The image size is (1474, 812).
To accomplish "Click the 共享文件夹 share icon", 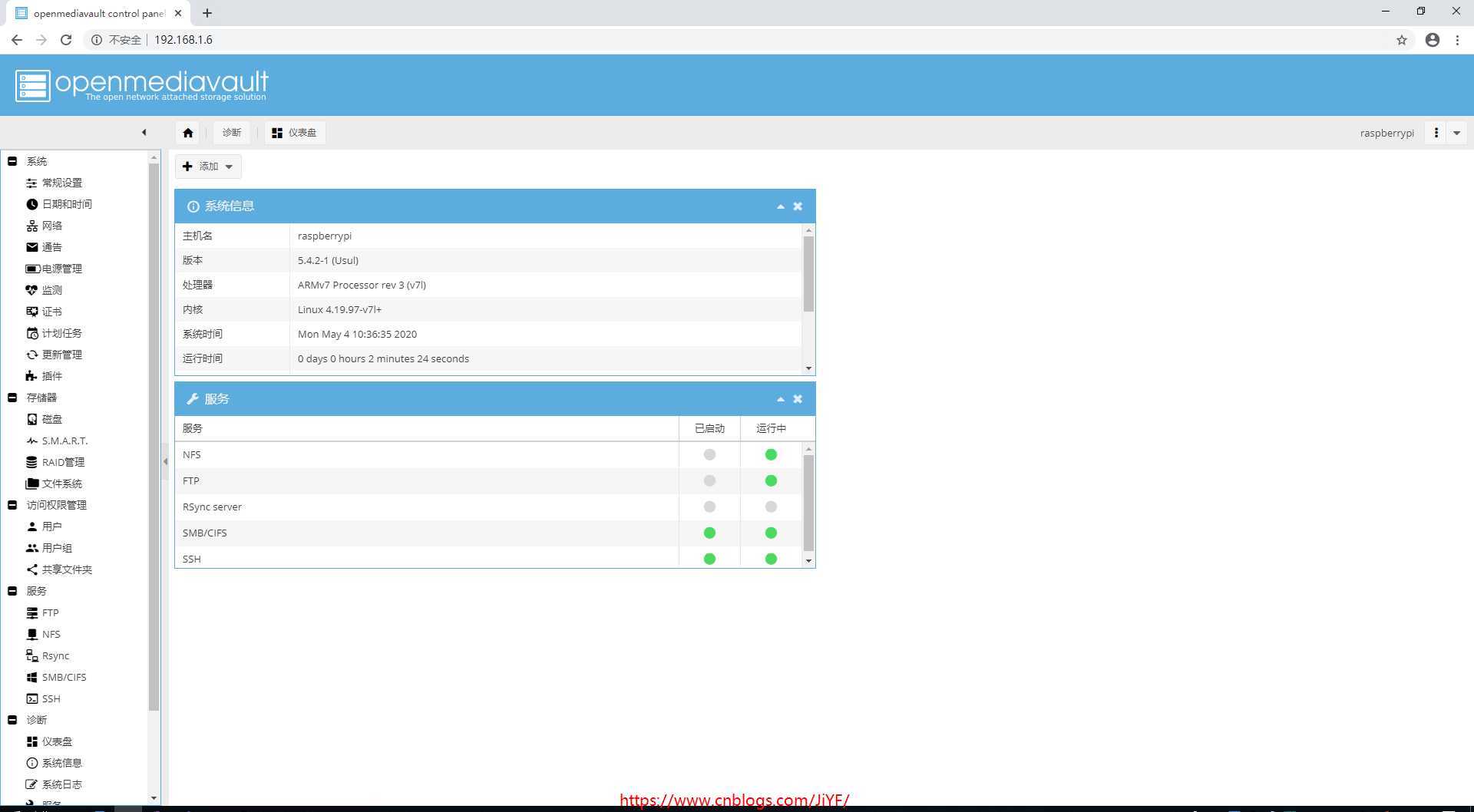I will tap(31, 569).
